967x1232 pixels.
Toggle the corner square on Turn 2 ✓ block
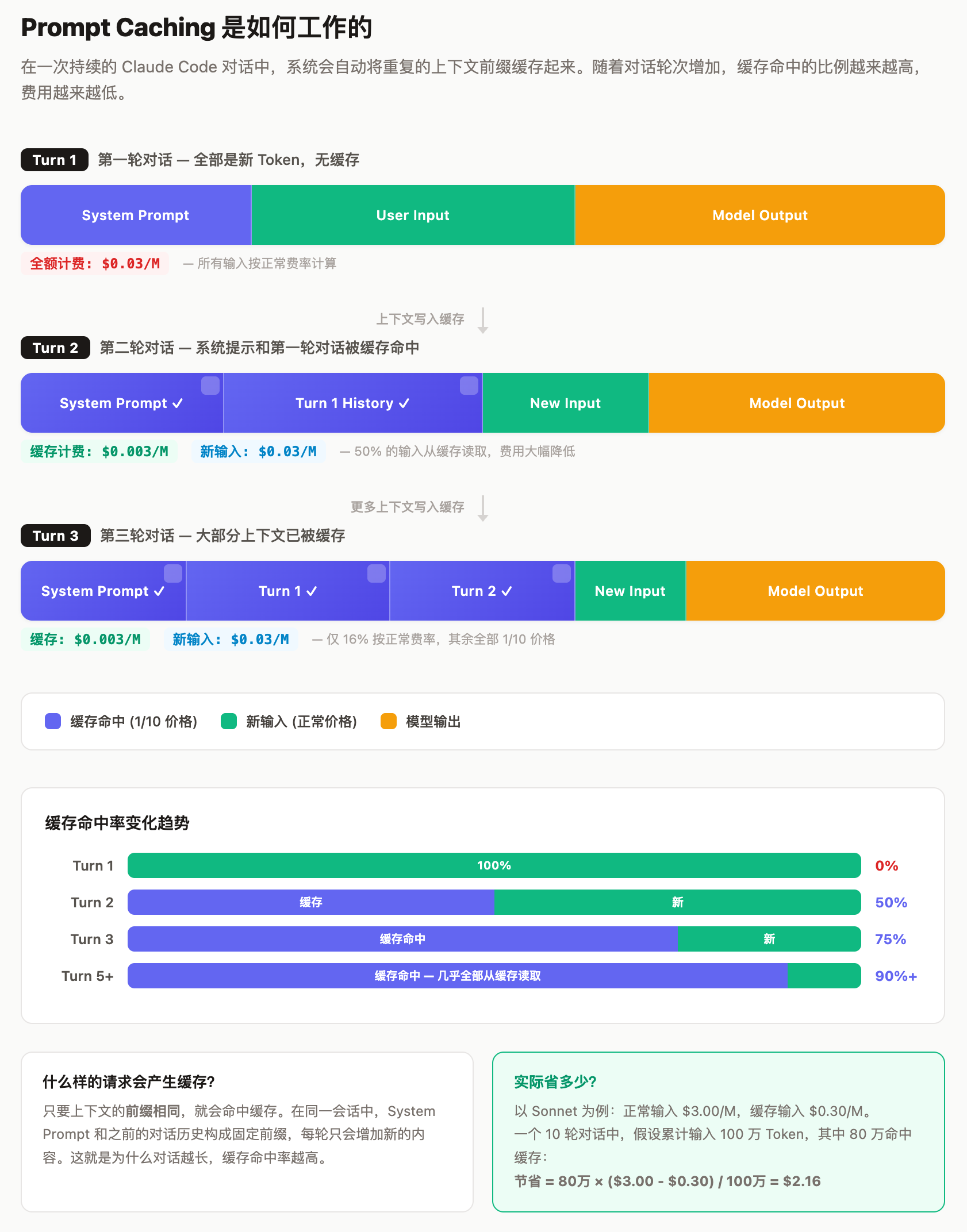[x=562, y=573]
